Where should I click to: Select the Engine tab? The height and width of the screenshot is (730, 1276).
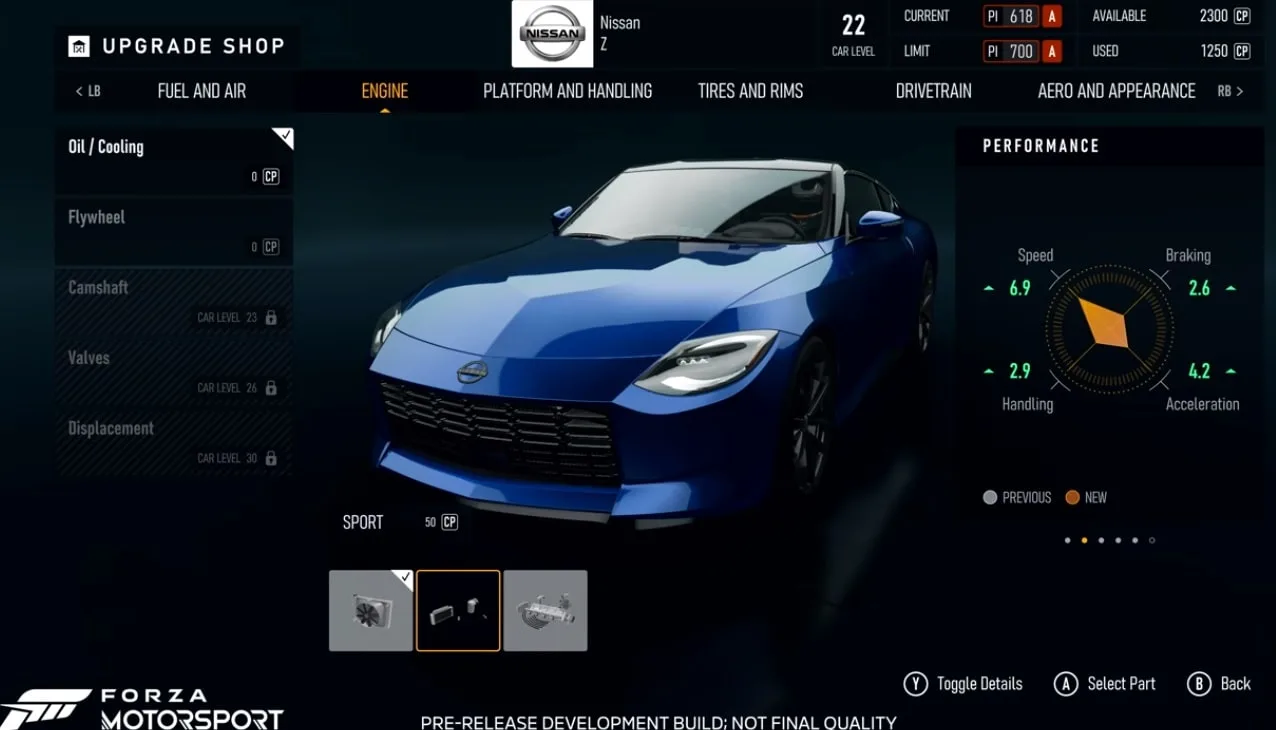point(384,91)
